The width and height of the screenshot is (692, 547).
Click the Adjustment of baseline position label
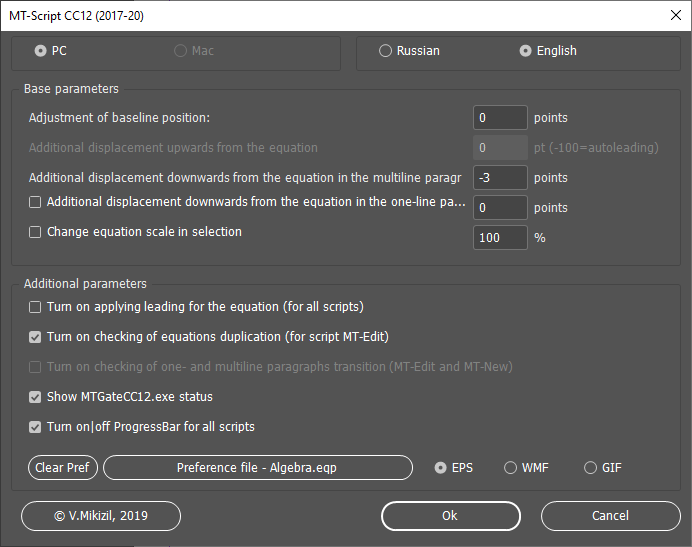(119, 118)
